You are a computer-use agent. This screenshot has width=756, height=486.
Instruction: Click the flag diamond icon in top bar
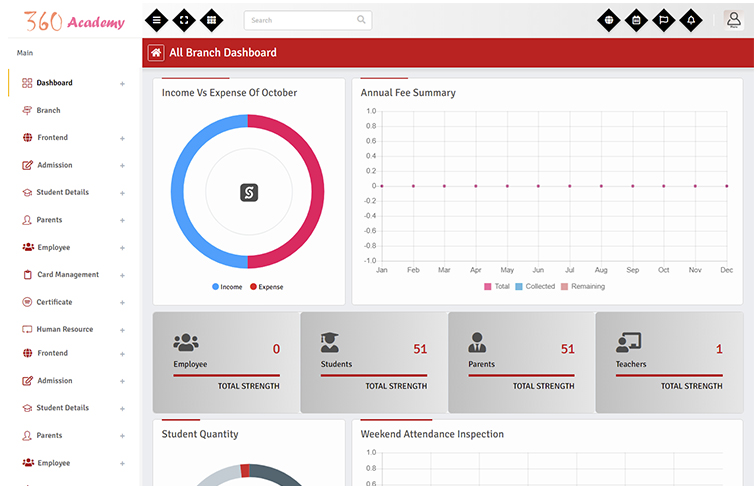664,20
